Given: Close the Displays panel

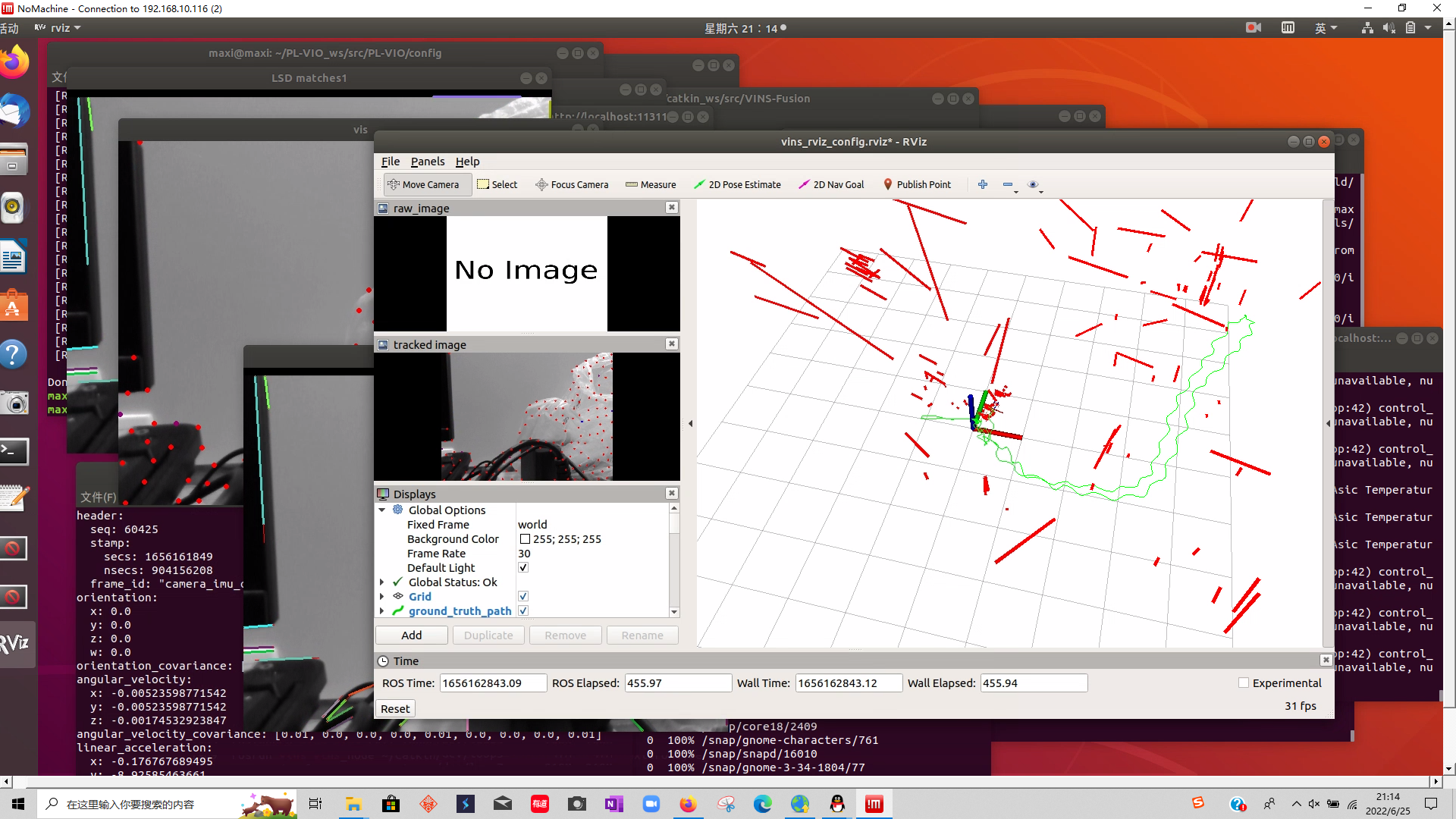Looking at the screenshot, I should [x=672, y=494].
